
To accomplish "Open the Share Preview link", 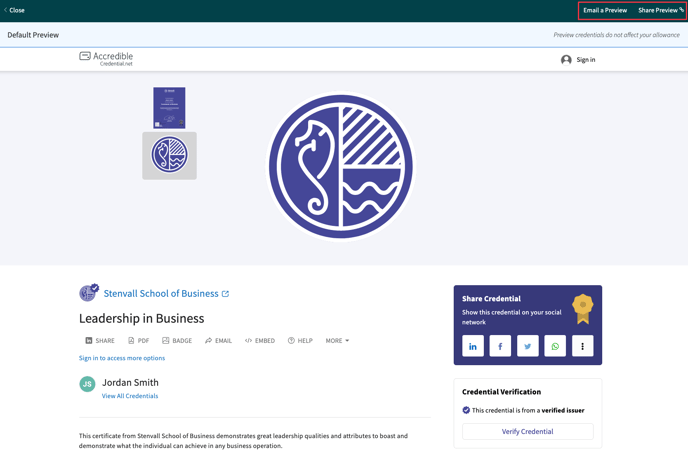I will click(660, 10).
